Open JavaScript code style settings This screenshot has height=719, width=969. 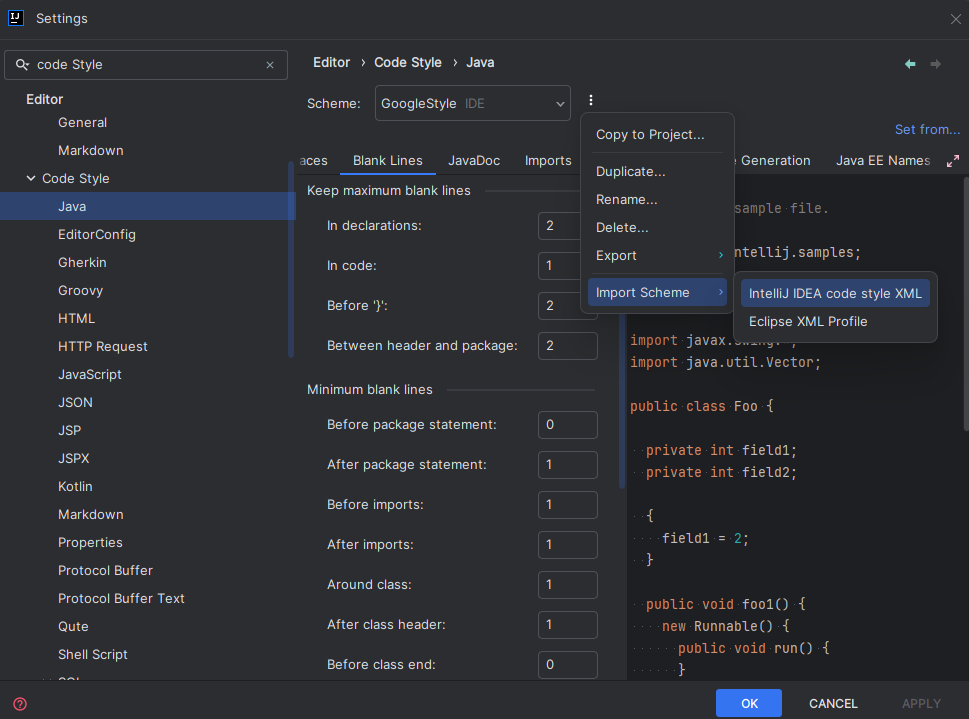pos(90,375)
